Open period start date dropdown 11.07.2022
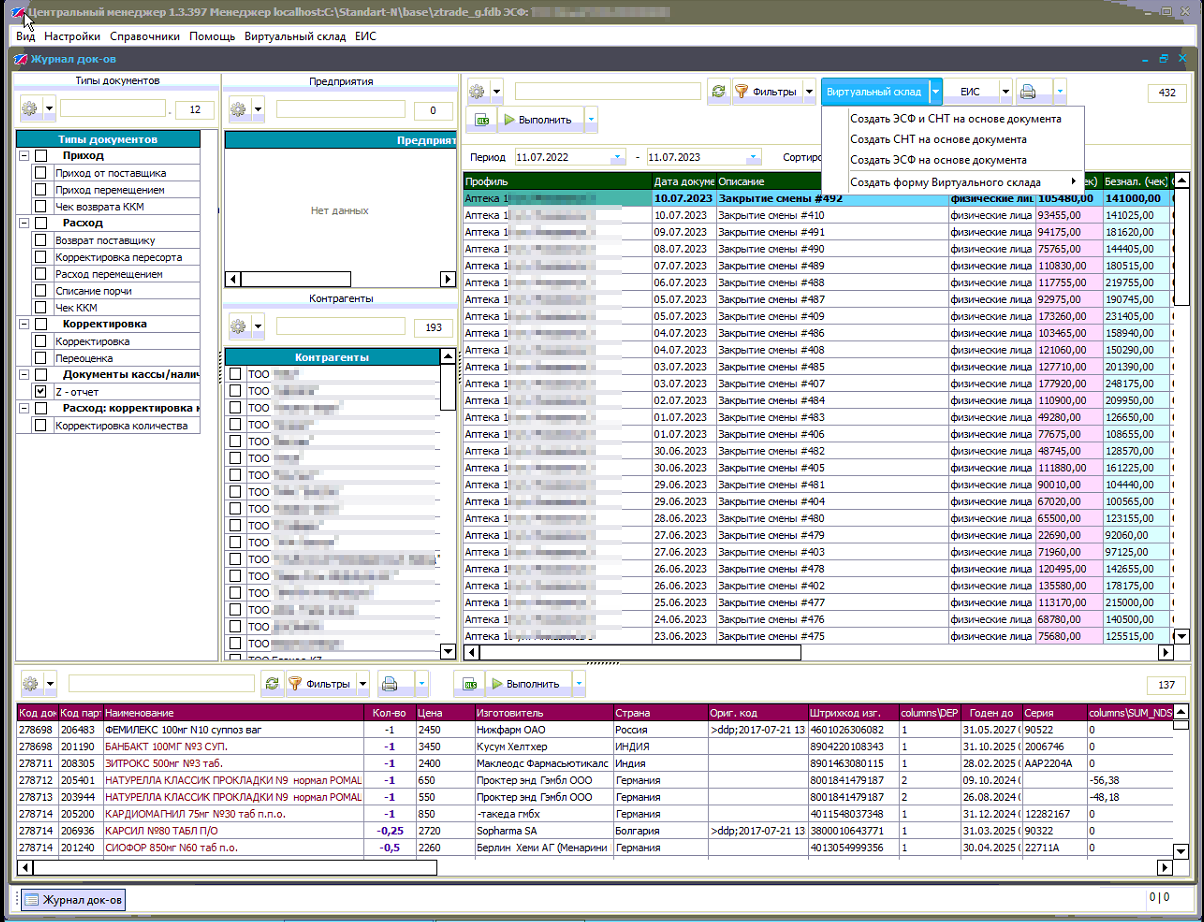This screenshot has height=922, width=1204. click(x=617, y=158)
